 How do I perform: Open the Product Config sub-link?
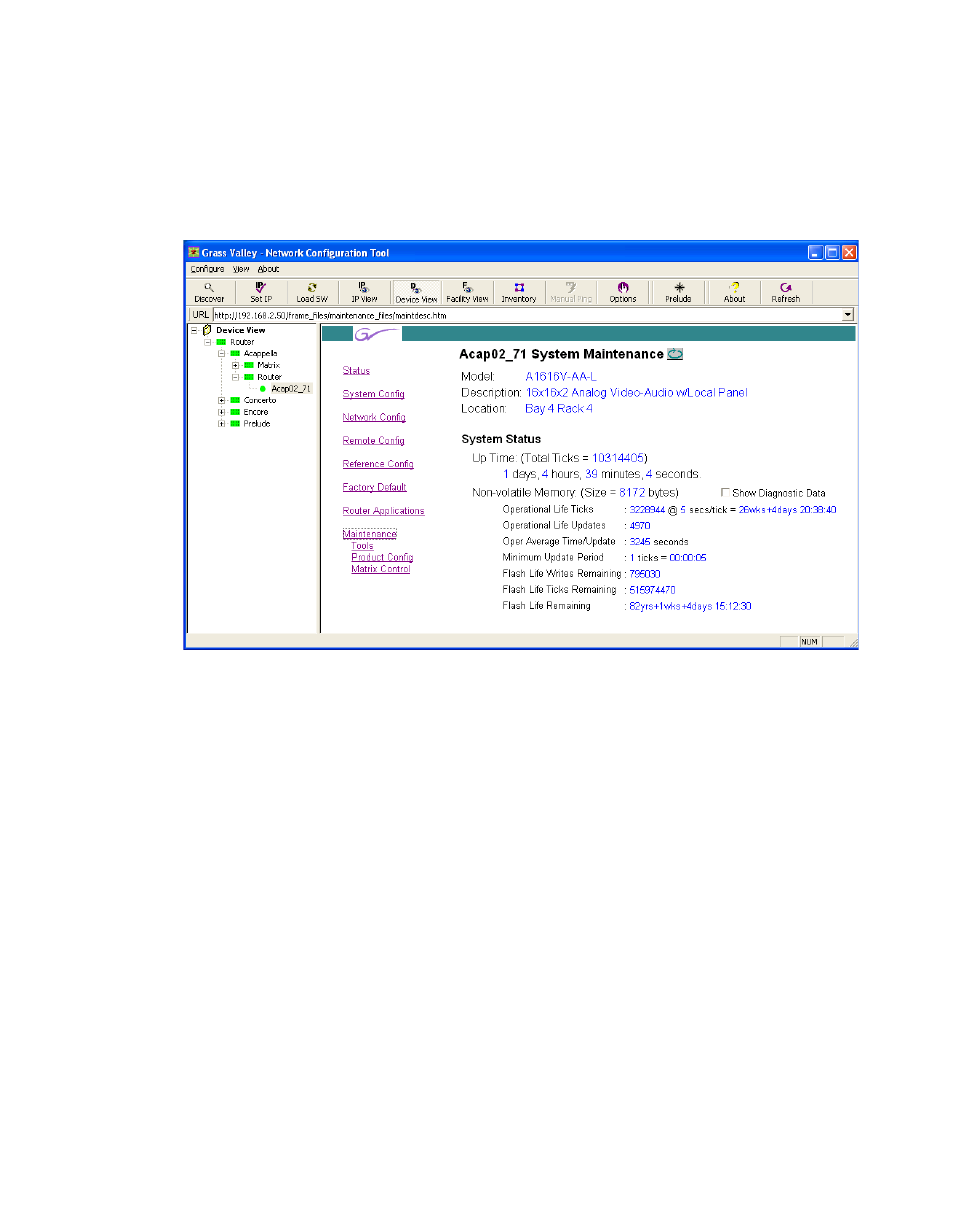click(382, 557)
